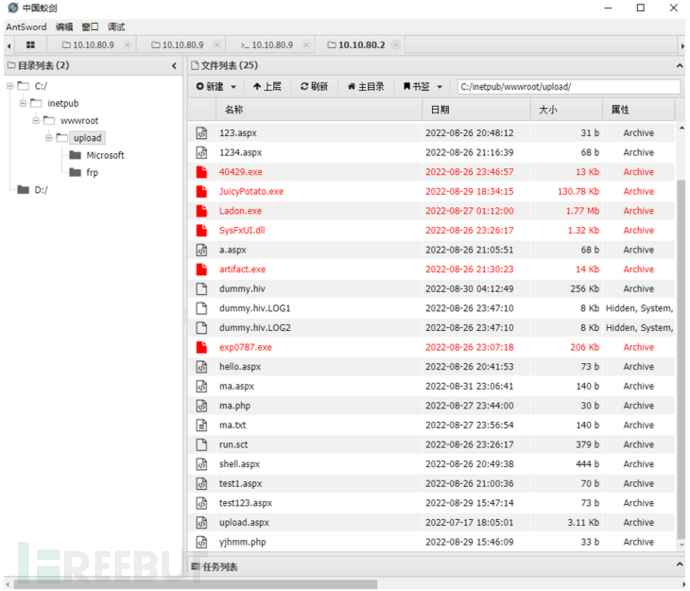Click the file icon beside upload.aspx
Image resolution: width=690 pixels, height=591 pixels.
[x=202, y=522]
